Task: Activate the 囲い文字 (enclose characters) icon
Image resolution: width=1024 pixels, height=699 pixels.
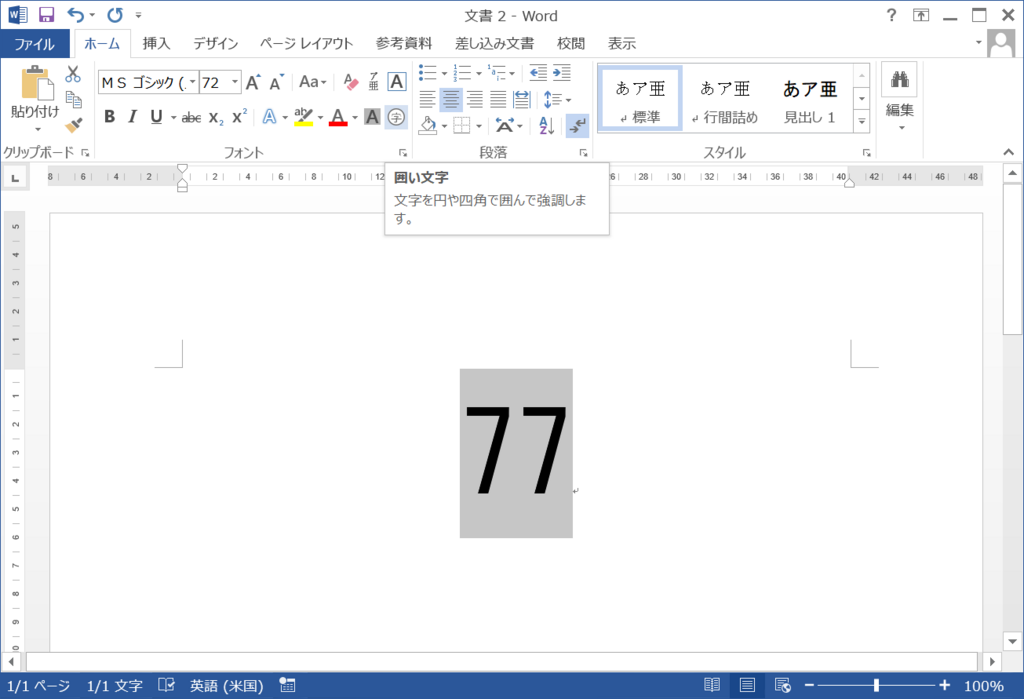Action: 395,118
